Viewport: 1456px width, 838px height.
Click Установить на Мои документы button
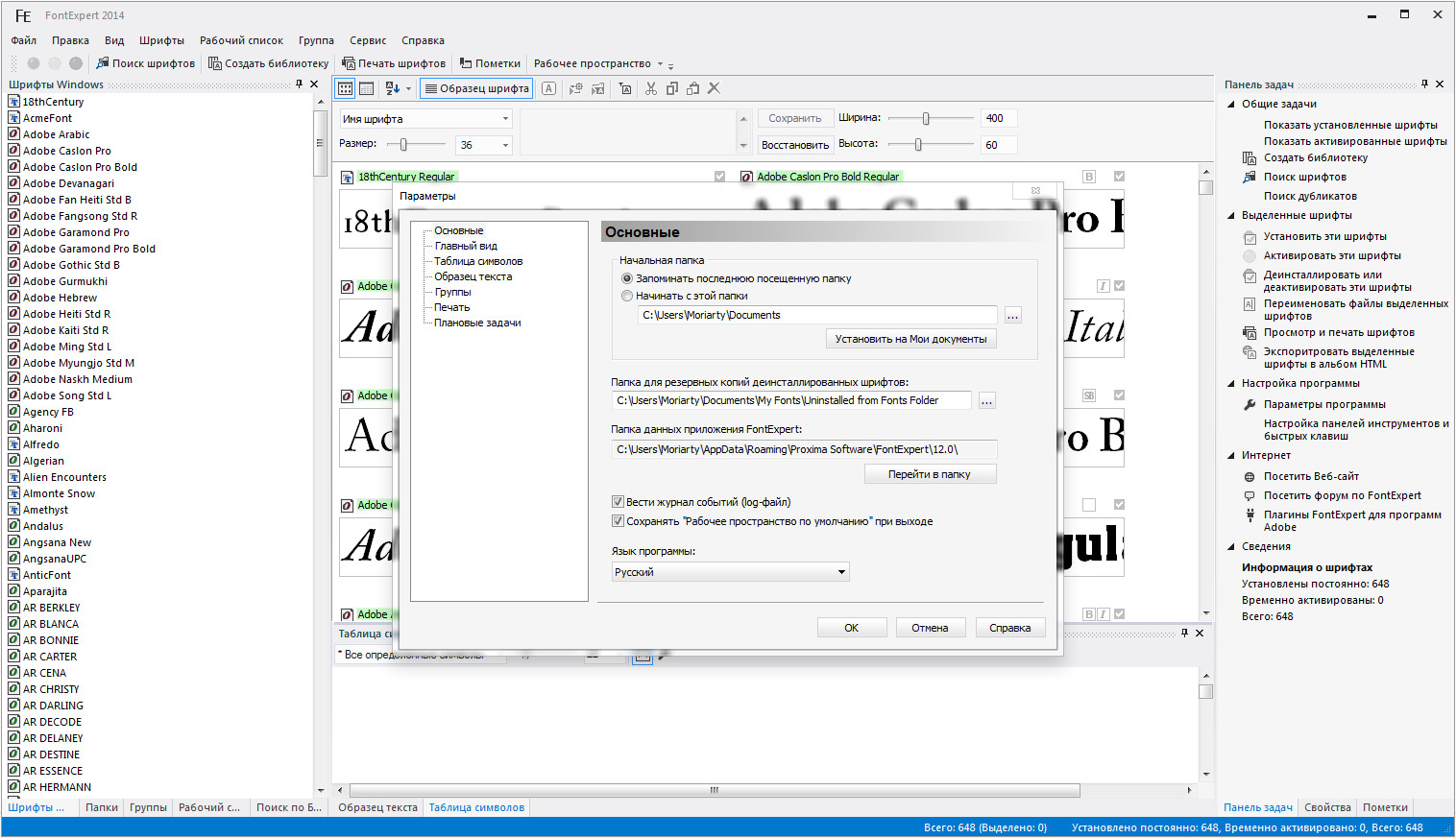[910, 339]
